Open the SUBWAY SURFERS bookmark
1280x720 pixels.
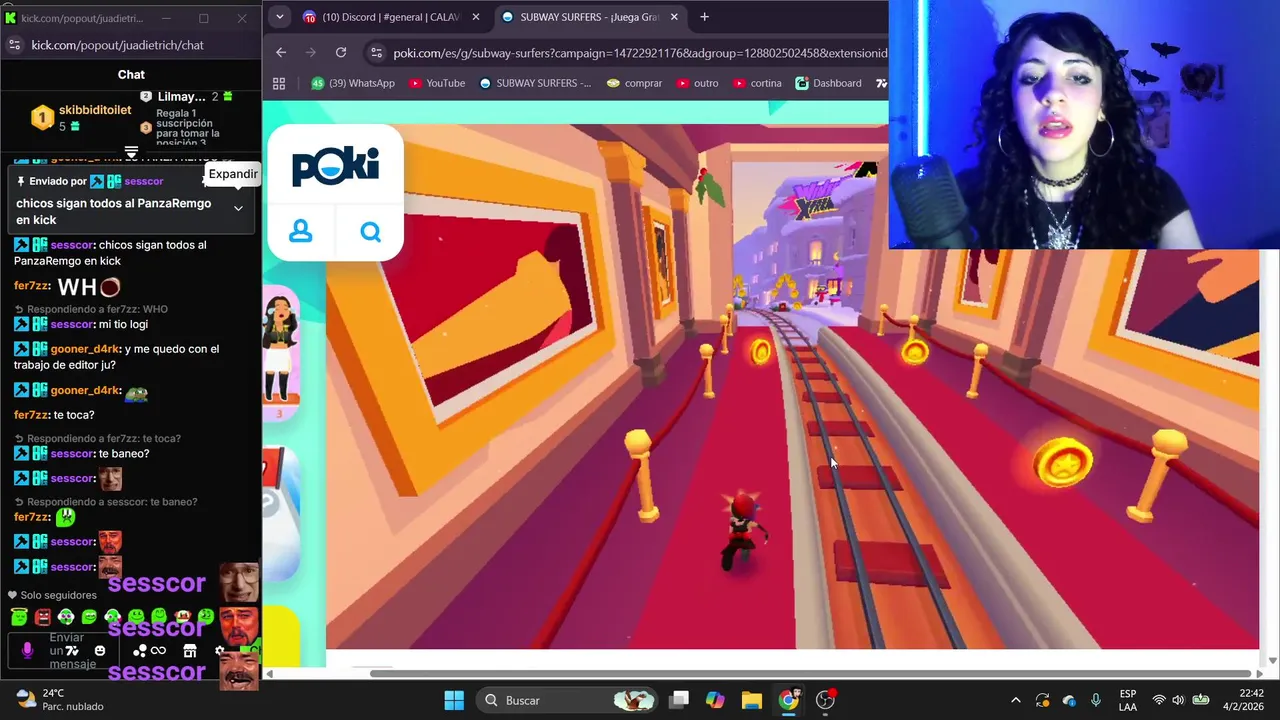(x=535, y=83)
